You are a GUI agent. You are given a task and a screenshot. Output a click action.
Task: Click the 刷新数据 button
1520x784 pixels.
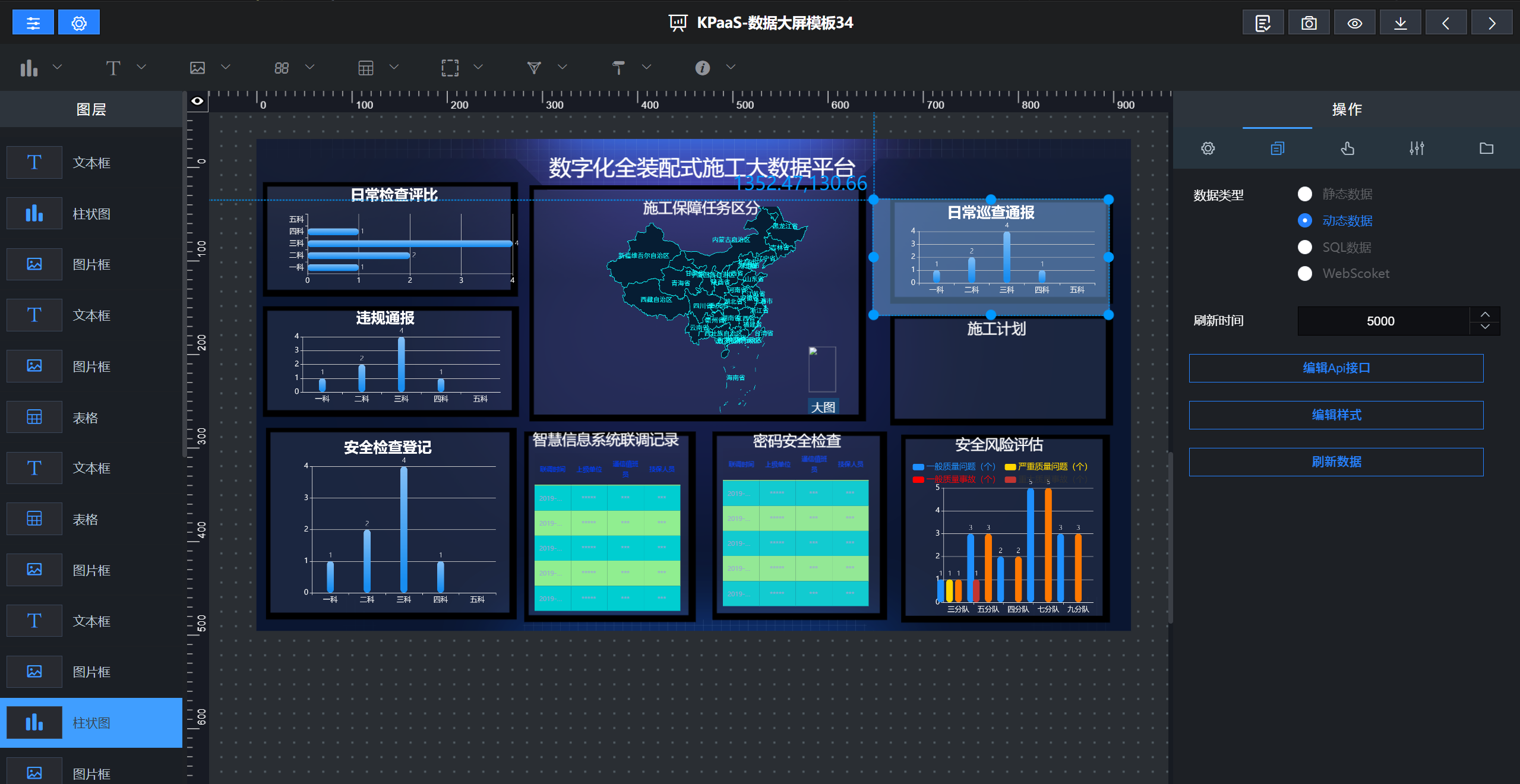[1336, 462]
